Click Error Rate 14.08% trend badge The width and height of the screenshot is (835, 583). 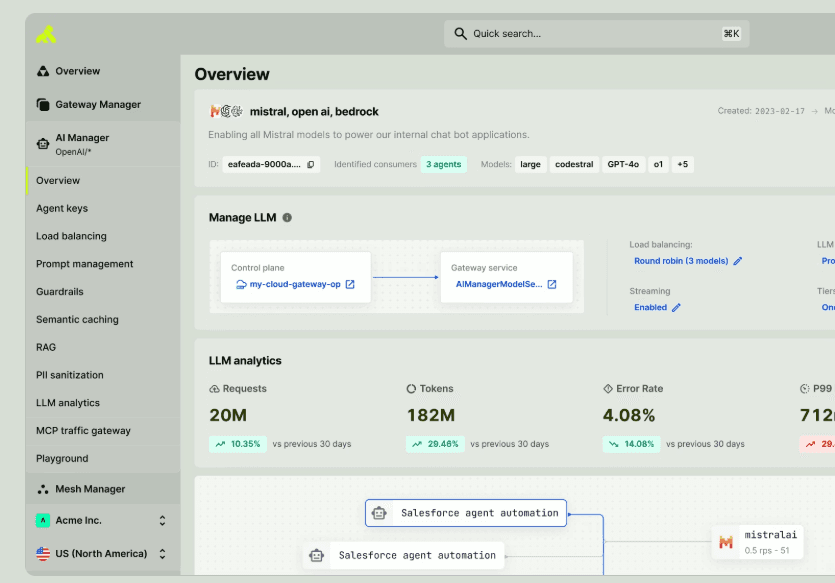tap(631, 444)
